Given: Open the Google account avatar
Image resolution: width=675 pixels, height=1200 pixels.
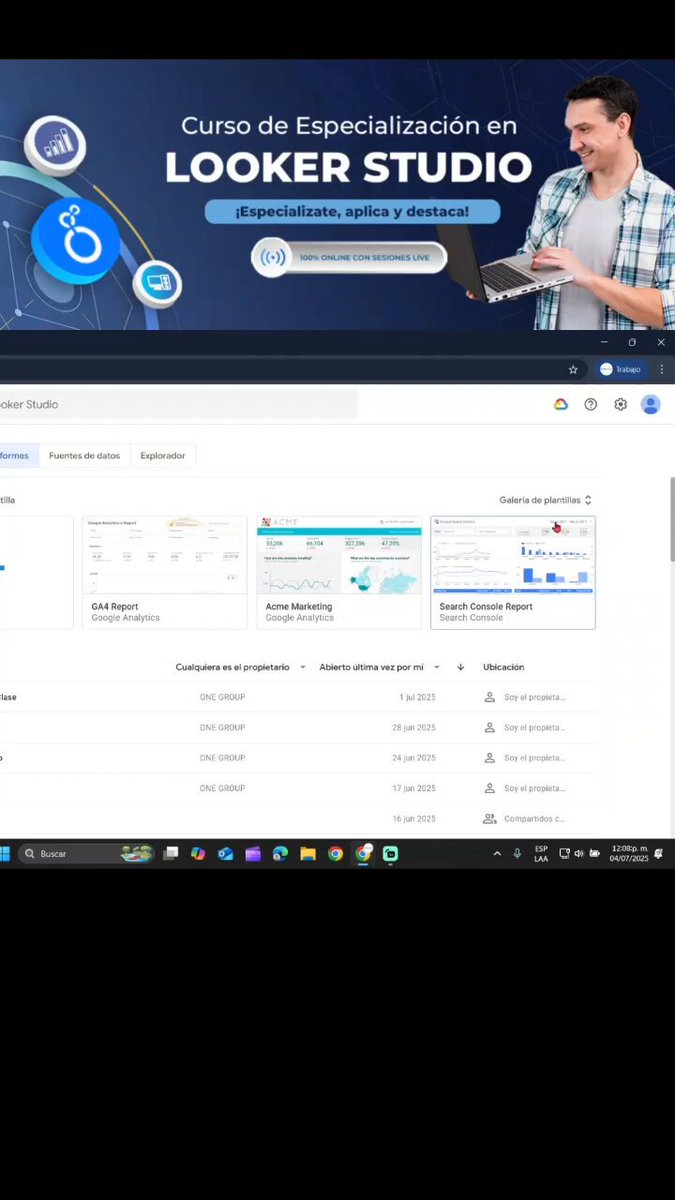Looking at the screenshot, I should [x=651, y=404].
